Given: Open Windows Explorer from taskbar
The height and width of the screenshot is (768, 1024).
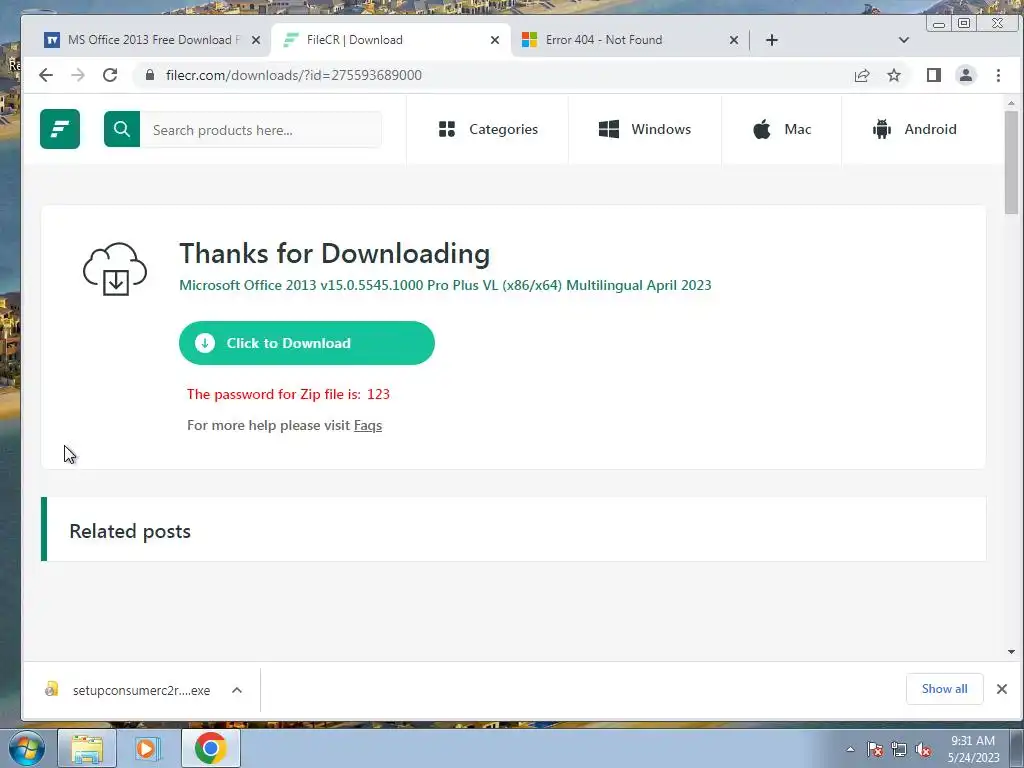Looking at the screenshot, I should tap(87, 748).
